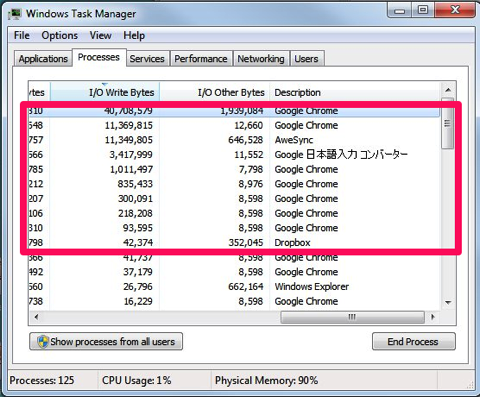Switch to the Services tab

coord(147,59)
